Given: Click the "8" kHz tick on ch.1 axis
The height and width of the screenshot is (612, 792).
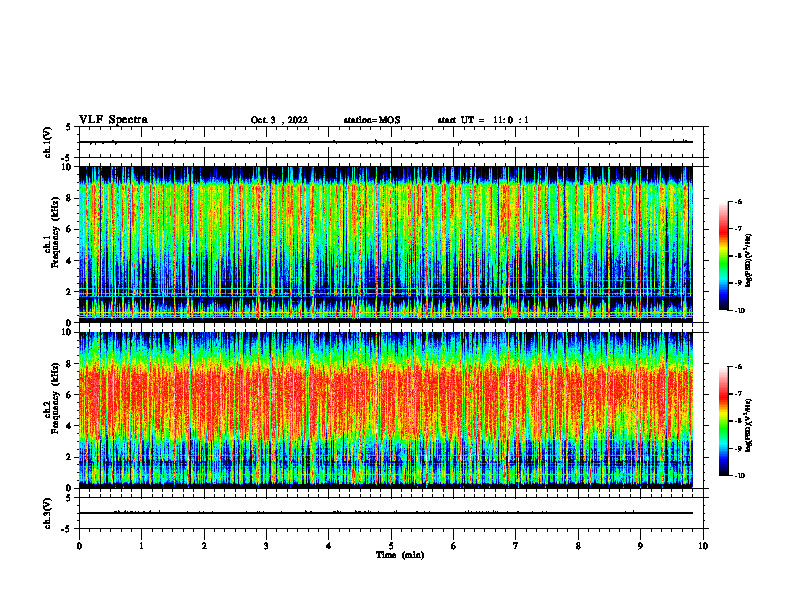Looking at the screenshot, I should [x=70, y=198].
